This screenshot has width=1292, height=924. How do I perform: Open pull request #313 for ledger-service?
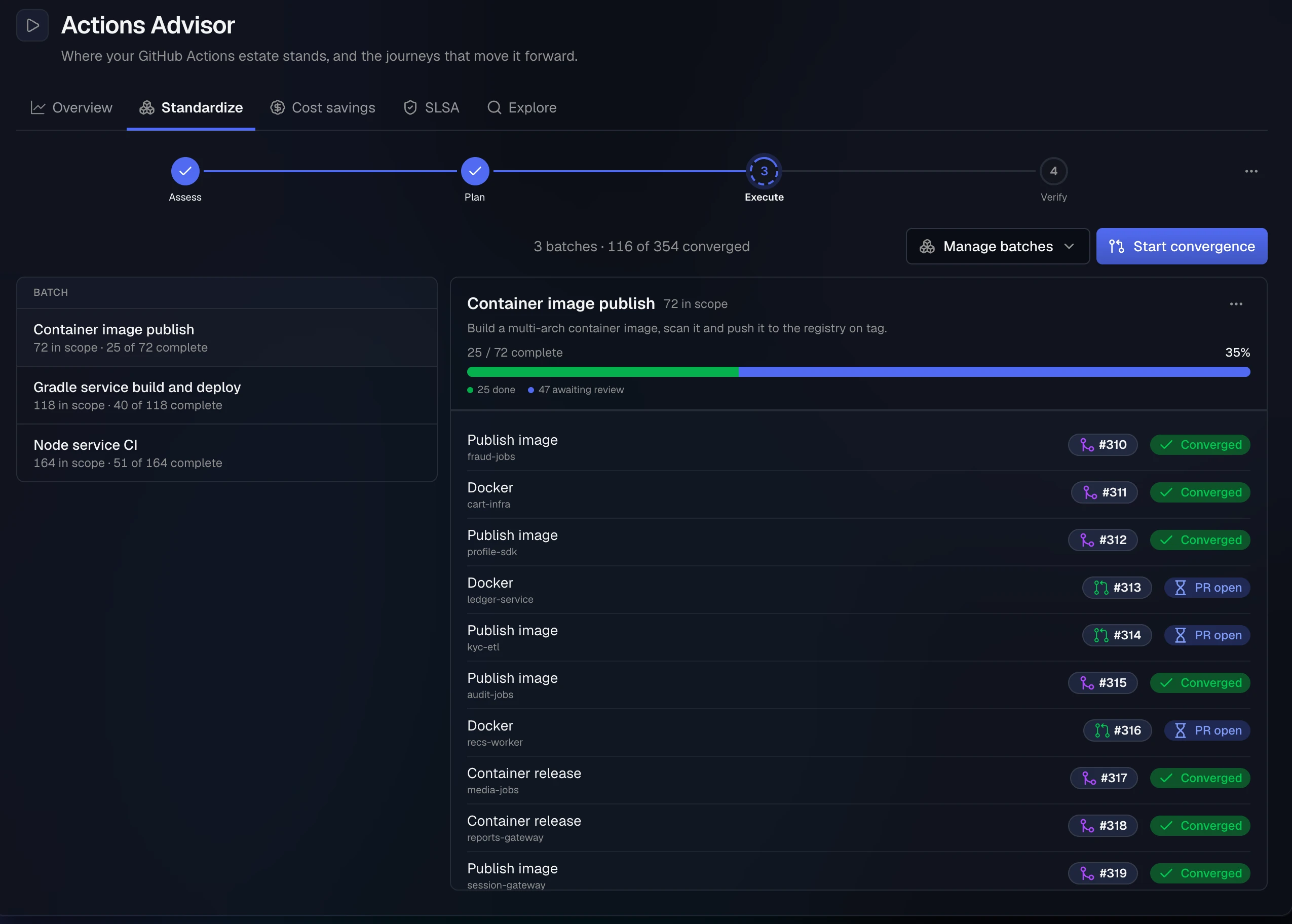click(x=1117, y=588)
